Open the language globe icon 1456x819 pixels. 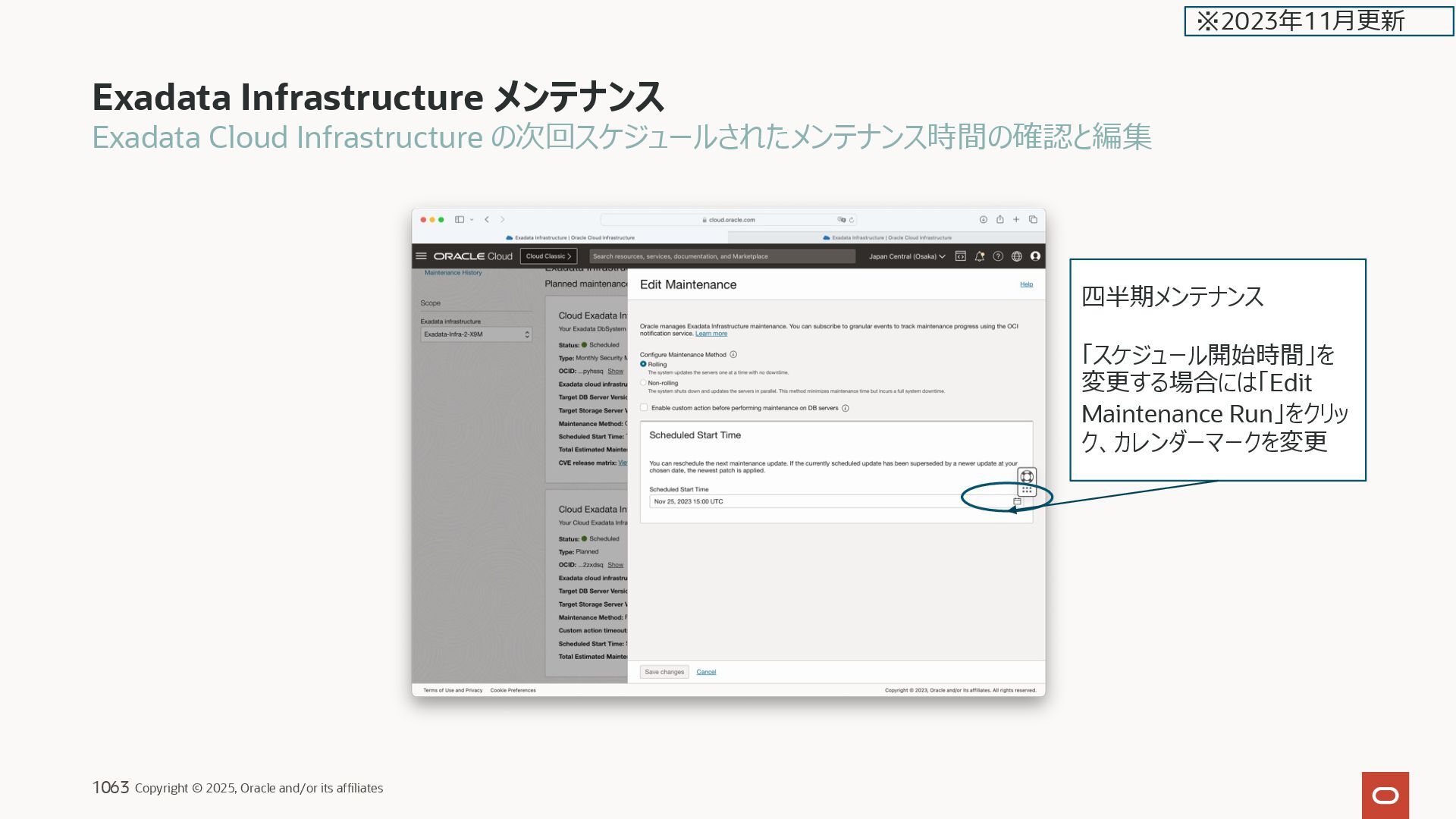(1016, 256)
